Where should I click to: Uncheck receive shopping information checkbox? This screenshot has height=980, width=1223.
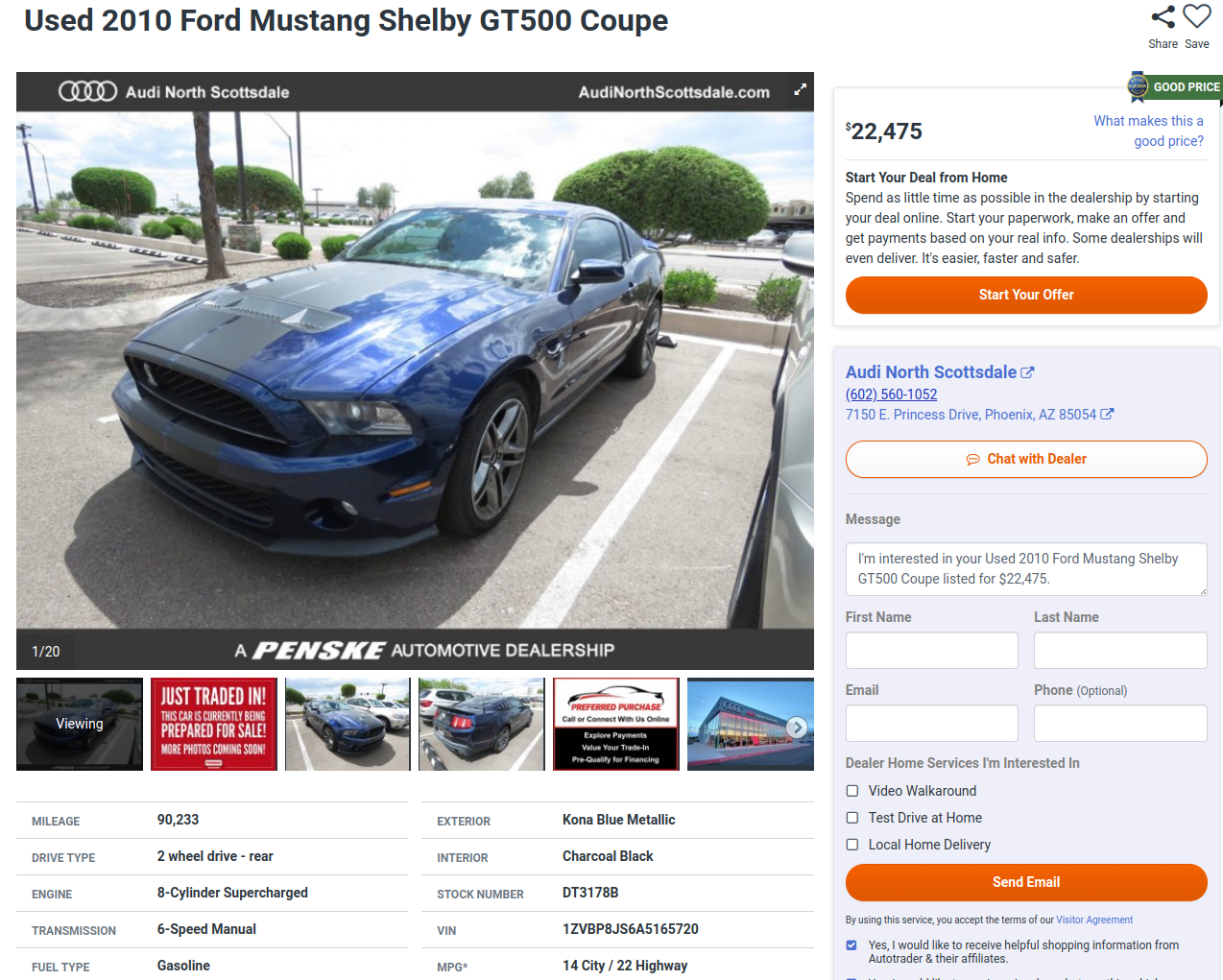(851, 945)
